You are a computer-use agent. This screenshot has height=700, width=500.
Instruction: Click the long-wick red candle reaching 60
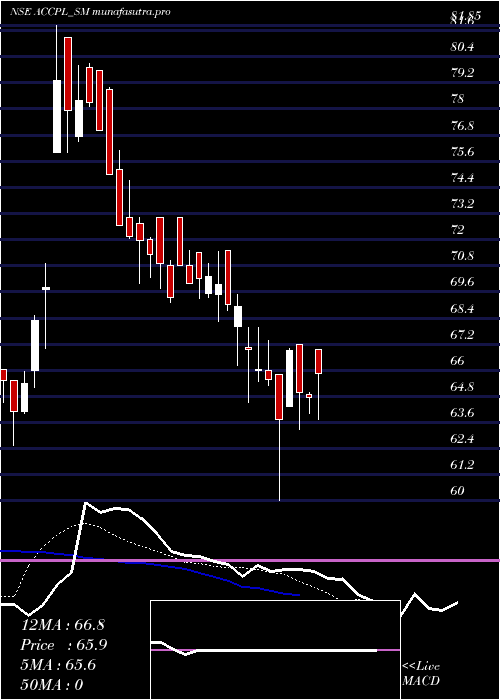[x=279, y=397]
